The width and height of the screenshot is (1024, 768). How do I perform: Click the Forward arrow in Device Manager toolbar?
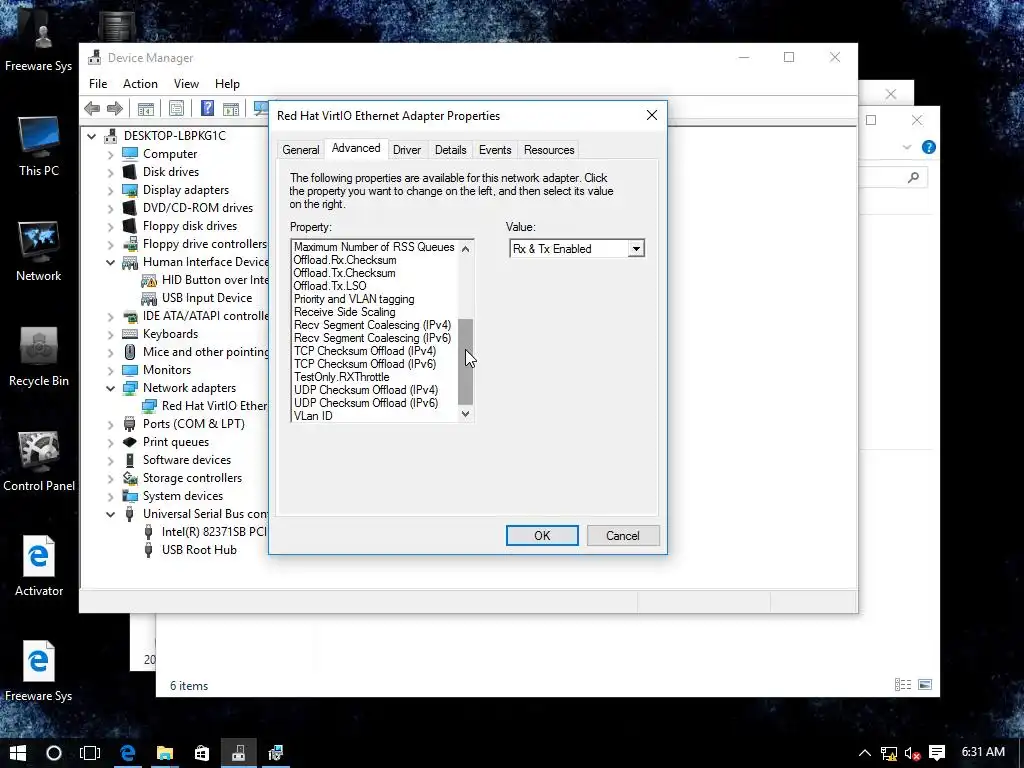115,108
